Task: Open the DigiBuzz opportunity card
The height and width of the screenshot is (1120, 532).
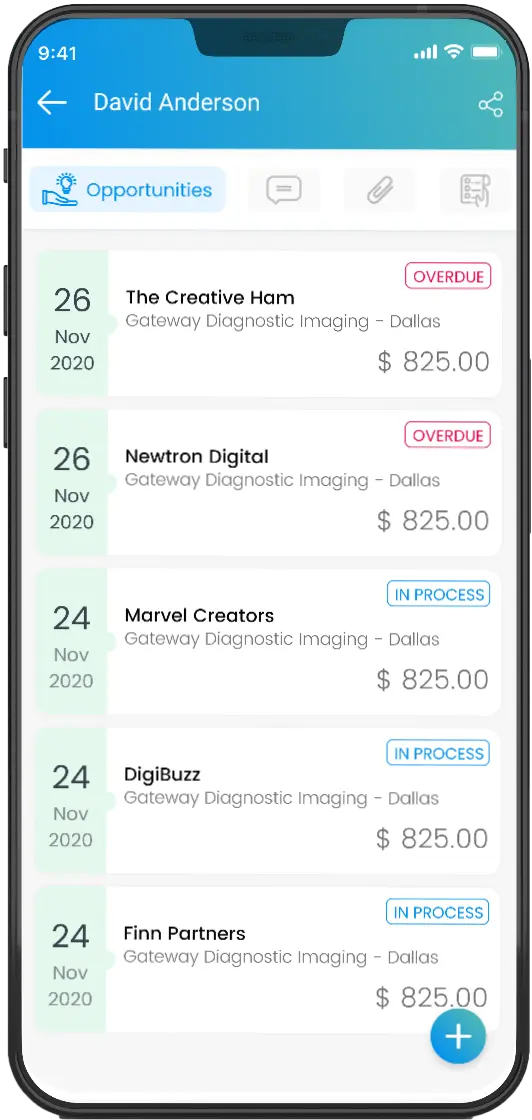Action: [267, 801]
